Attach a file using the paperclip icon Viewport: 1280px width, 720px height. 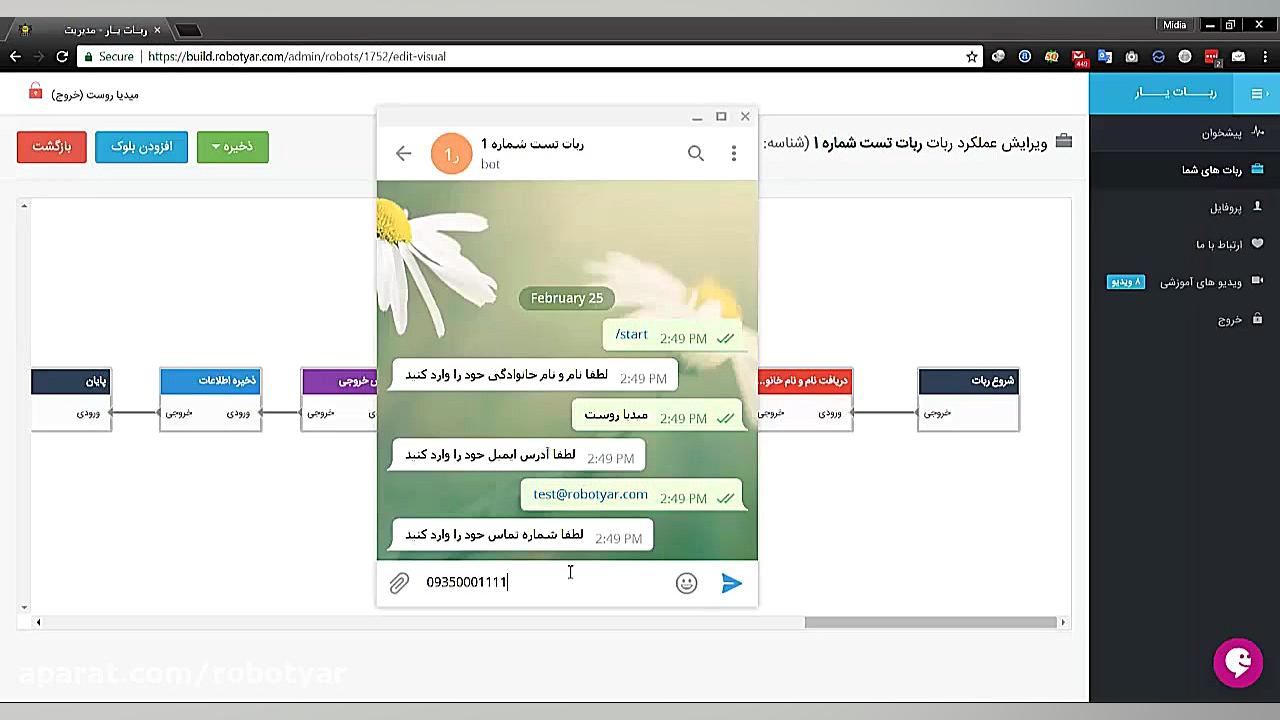399,583
